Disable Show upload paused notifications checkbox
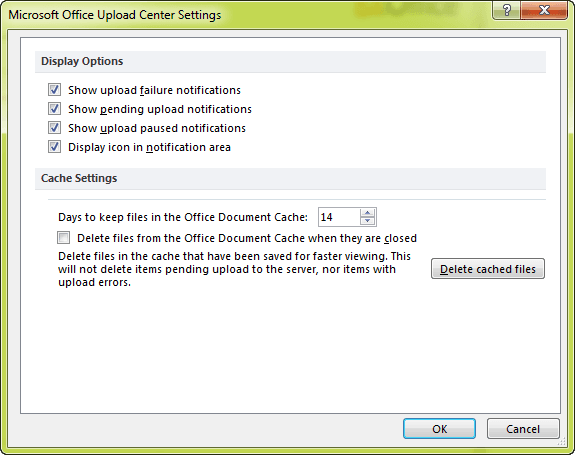575x455 pixels. point(54,128)
